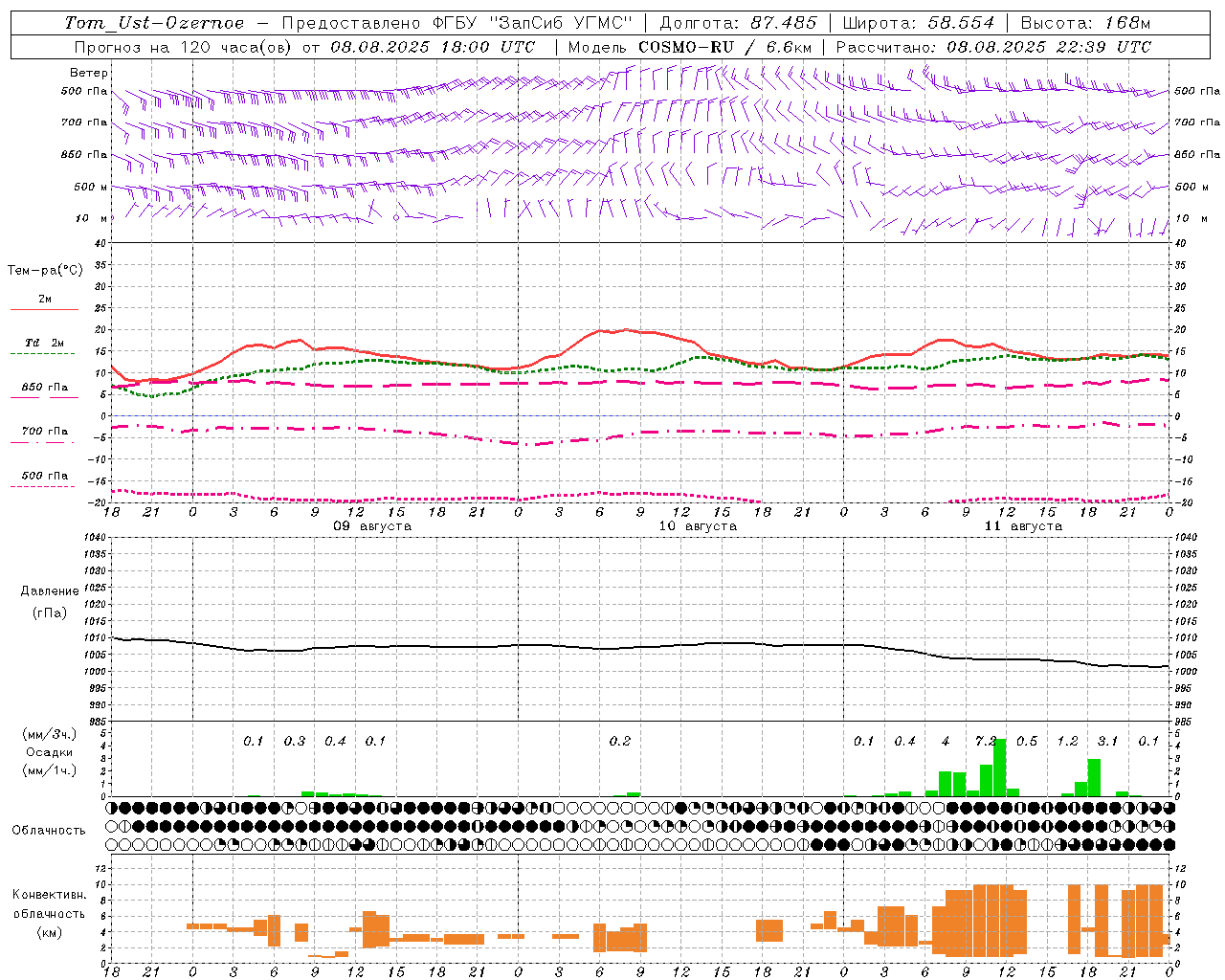The width and height of the screenshot is (1225, 980).
Task: Click the red line sample under 2м legend
Action: pyautogui.click(x=44, y=309)
